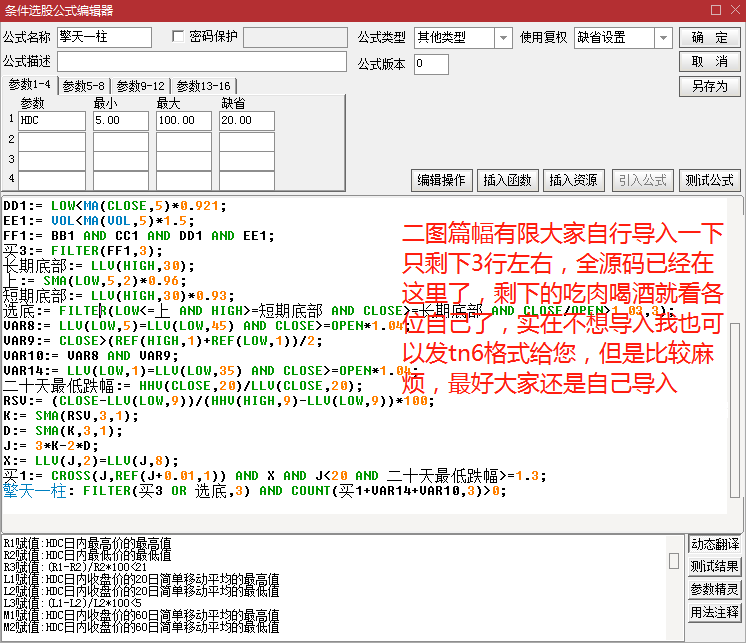The width and height of the screenshot is (746, 643).
Task: Click the 插入函数 button
Action: [x=507, y=180]
